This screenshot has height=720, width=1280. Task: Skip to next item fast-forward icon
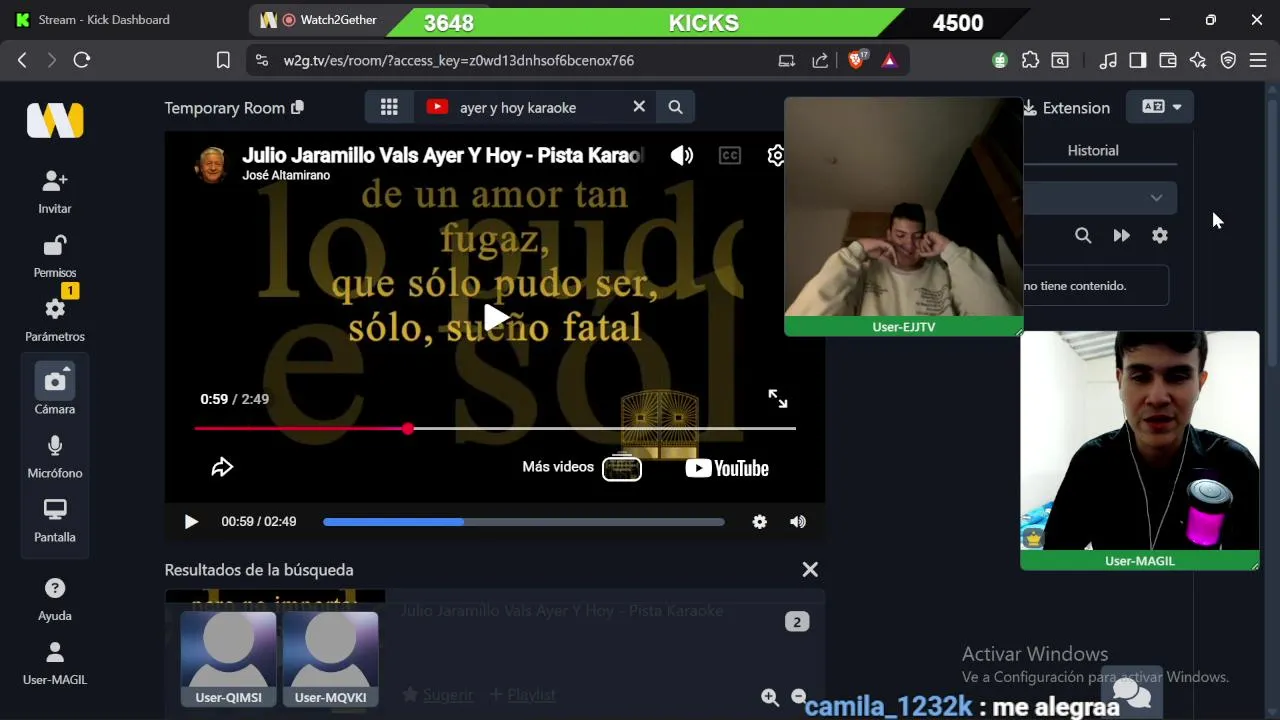click(1121, 236)
